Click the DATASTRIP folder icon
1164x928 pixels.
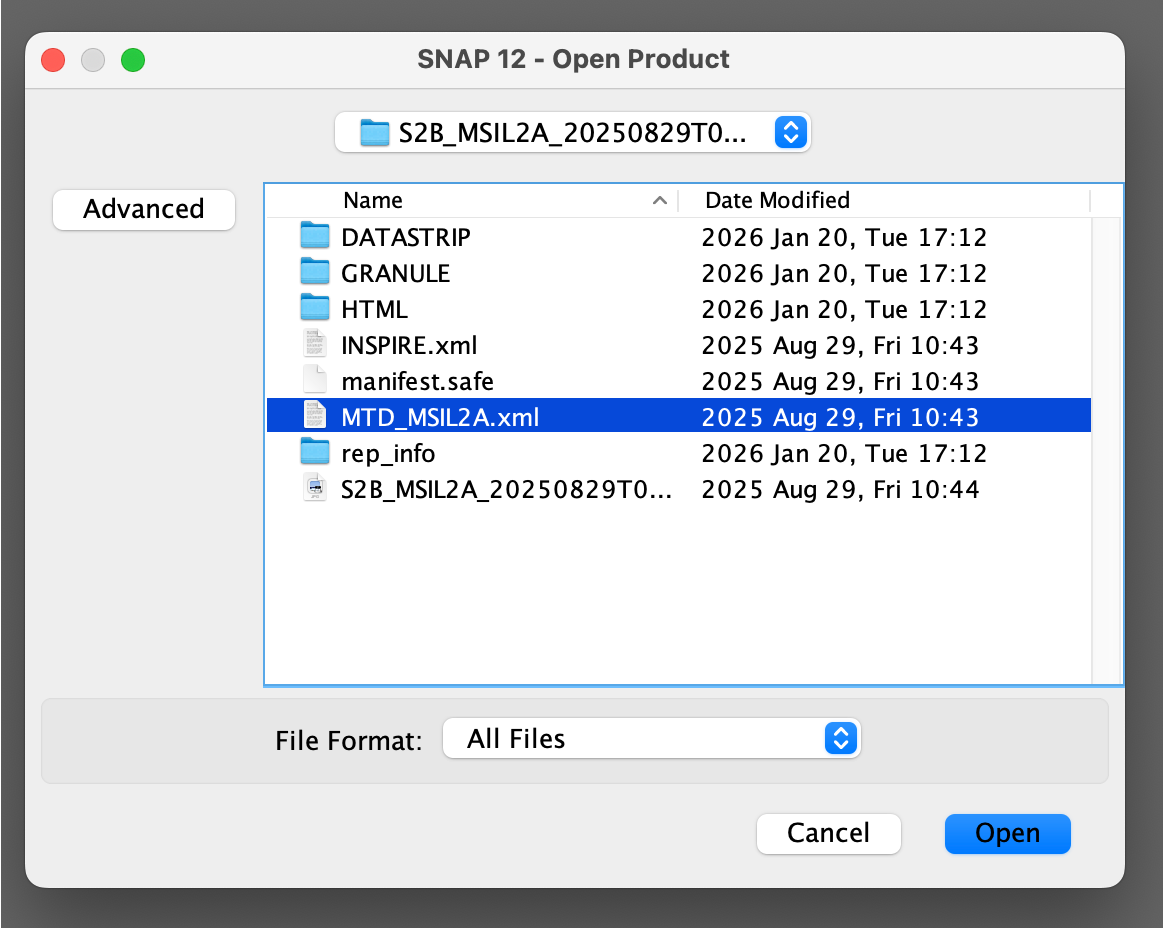(315, 237)
